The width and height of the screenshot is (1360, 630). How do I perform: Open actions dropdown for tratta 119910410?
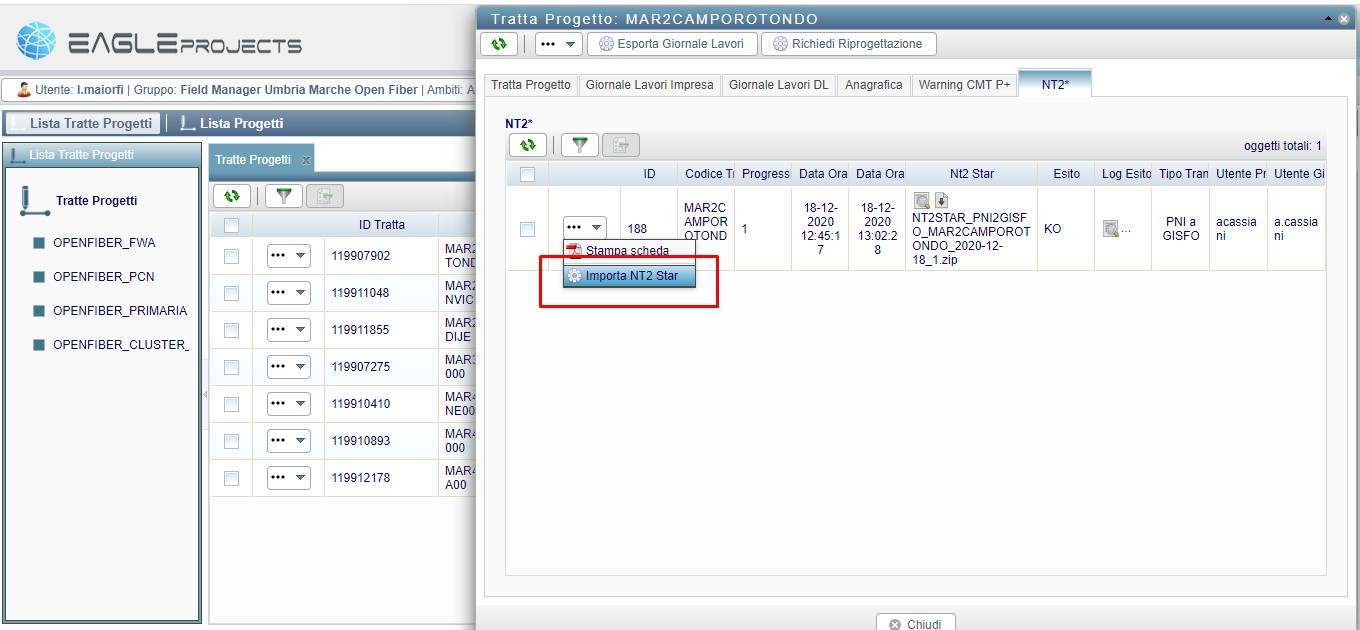pos(289,404)
